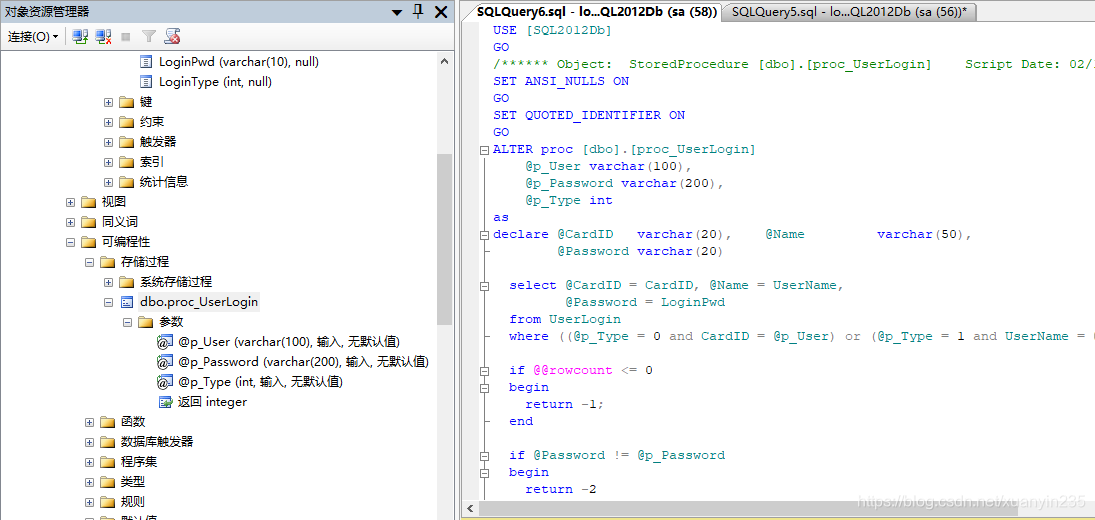The height and width of the screenshot is (520, 1095).
Task: Expand the 键 folder
Action: (108, 102)
